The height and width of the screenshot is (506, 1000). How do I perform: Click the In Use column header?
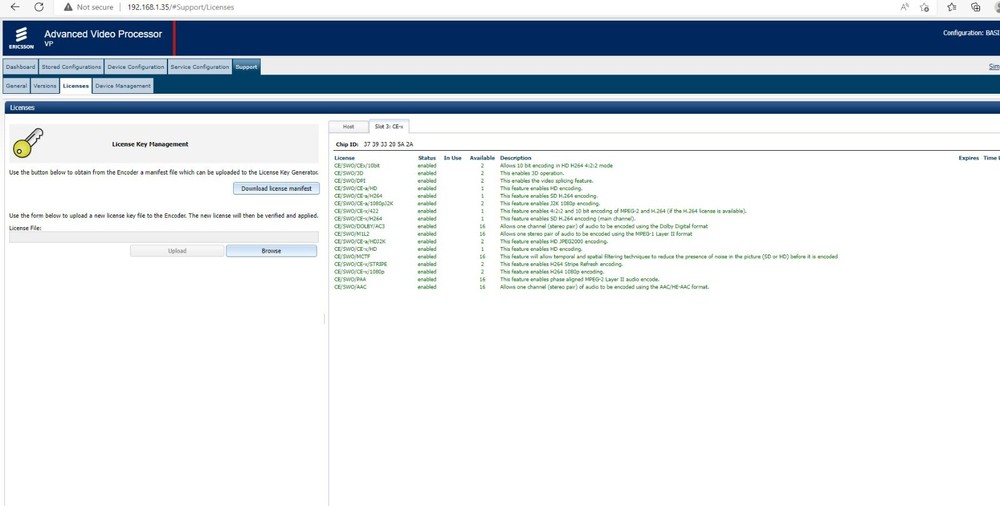[x=453, y=158]
